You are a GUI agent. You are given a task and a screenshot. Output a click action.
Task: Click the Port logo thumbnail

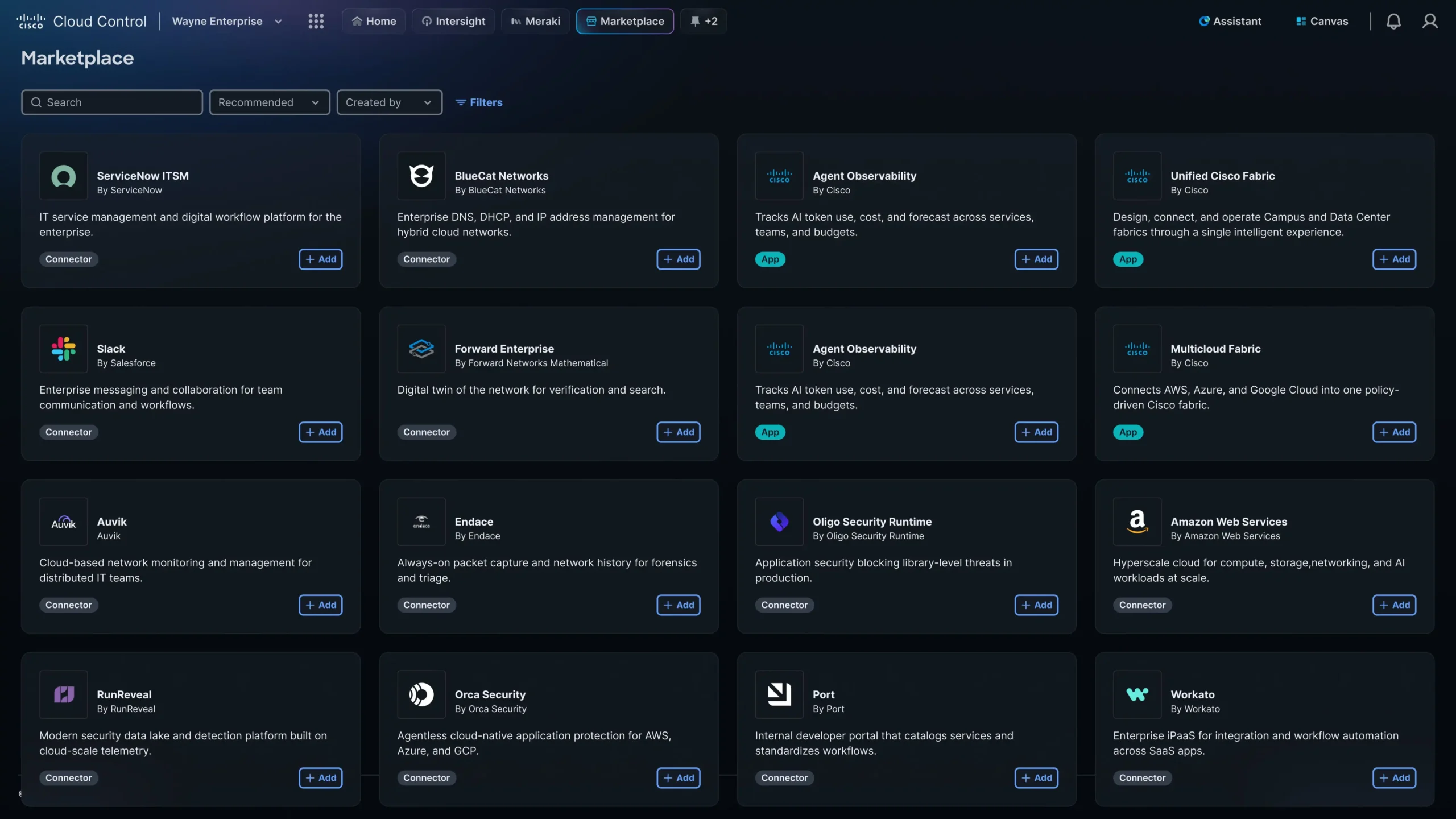click(779, 694)
